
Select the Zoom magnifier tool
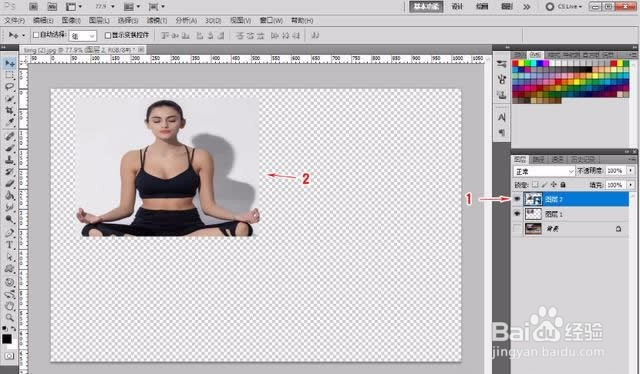tap(10, 317)
